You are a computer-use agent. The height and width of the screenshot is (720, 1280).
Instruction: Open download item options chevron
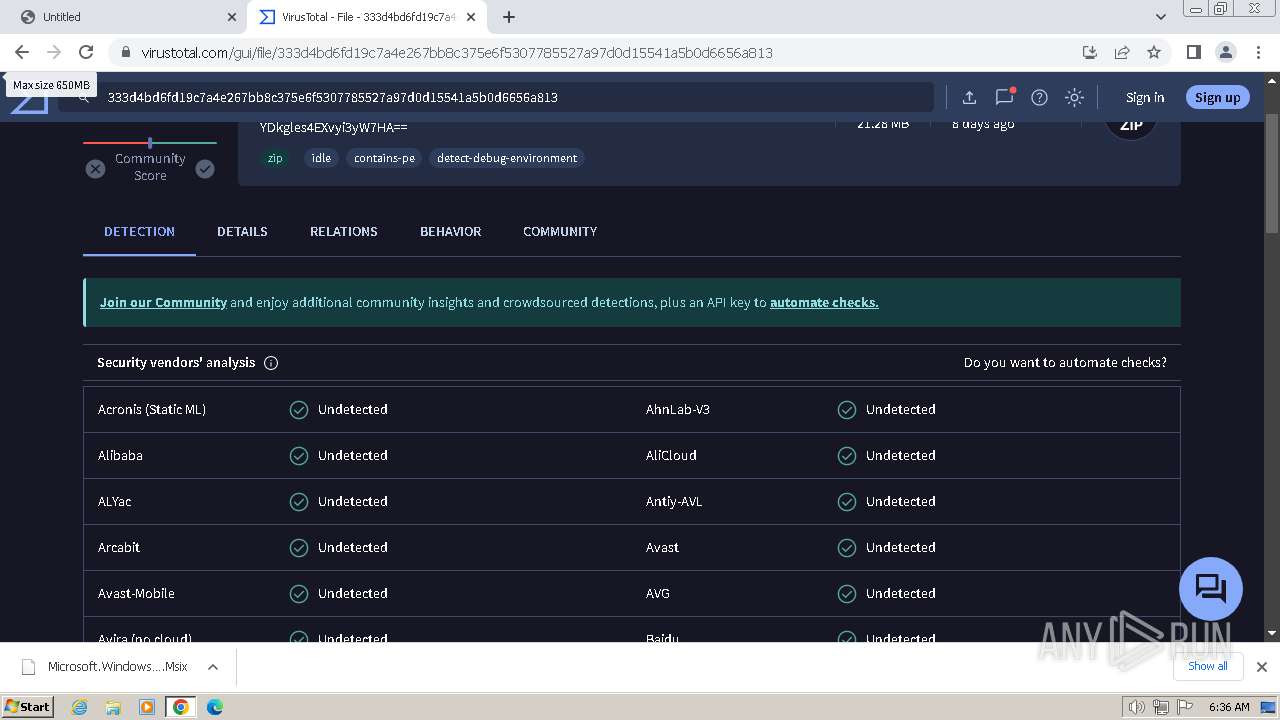pyautogui.click(x=212, y=667)
